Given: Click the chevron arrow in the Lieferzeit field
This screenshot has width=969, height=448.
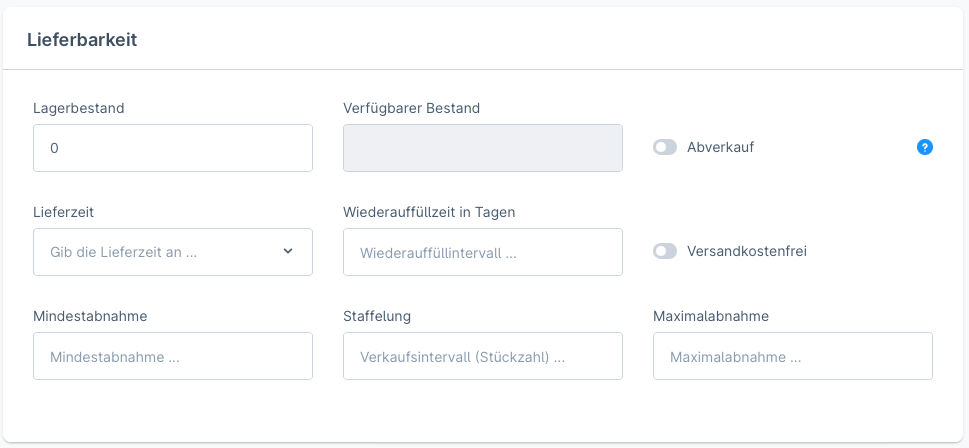Looking at the screenshot, I should [288, 251].
